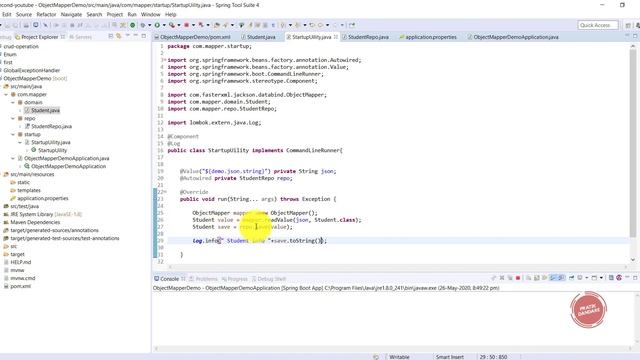Click the editor vertical scrollbar

point(633,143)
